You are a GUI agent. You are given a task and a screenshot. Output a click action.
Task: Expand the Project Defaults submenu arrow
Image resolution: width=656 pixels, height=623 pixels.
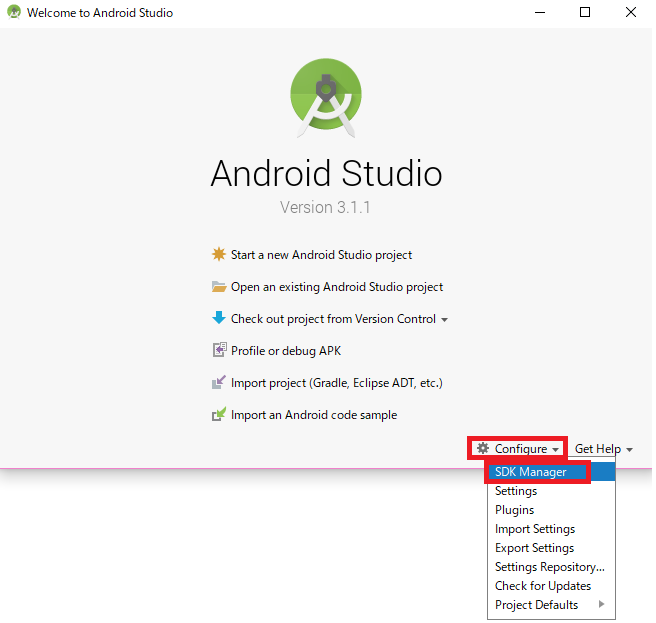[x=602, y=604]
